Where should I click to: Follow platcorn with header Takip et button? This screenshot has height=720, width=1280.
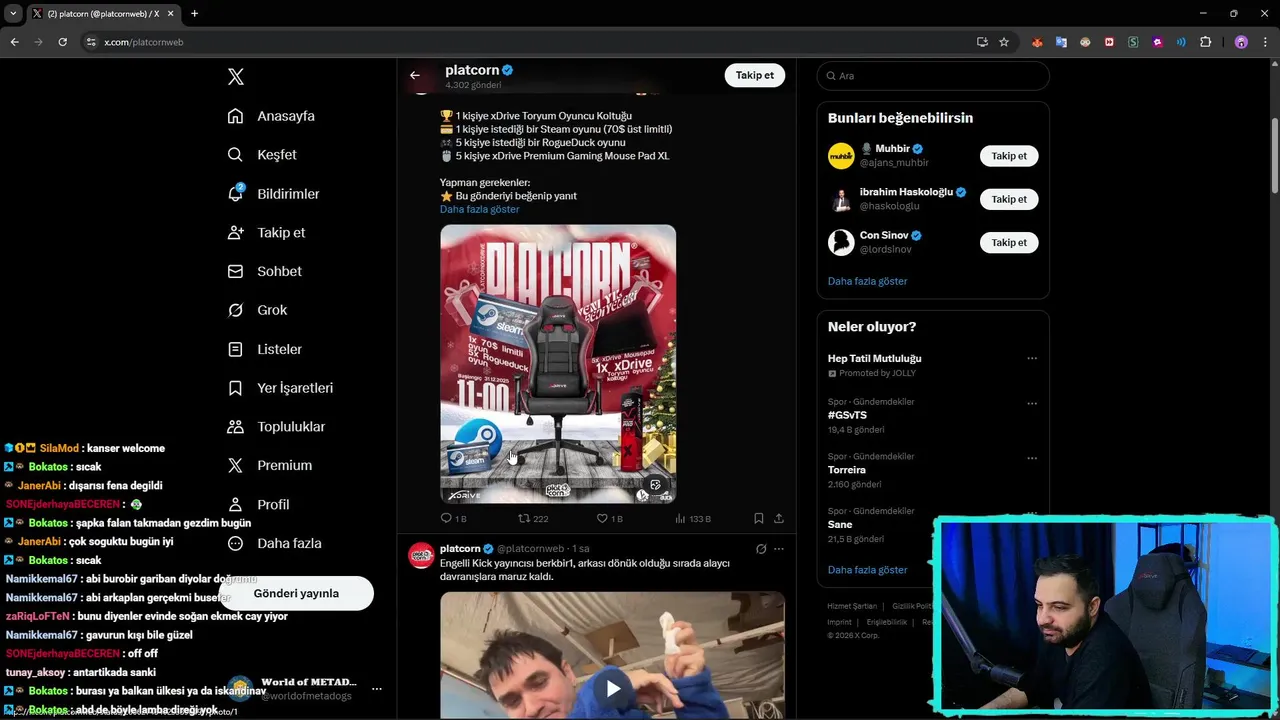click(x=755, y=75)
